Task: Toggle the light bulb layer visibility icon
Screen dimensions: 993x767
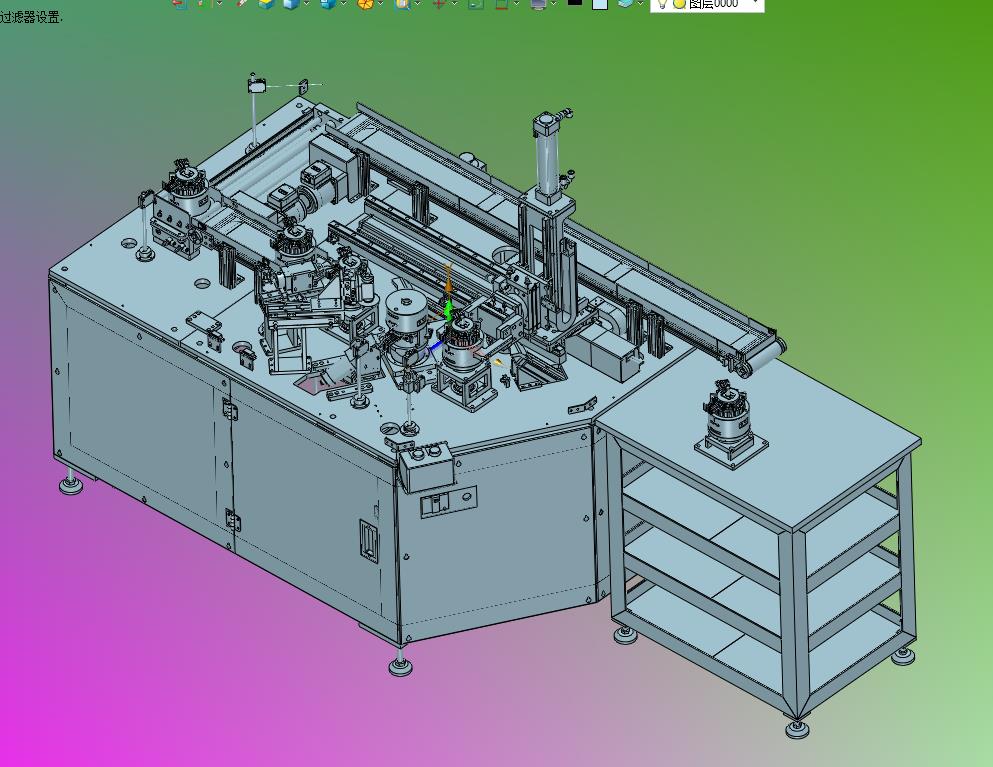Action: pyautogui.click(x=662, y=3)
